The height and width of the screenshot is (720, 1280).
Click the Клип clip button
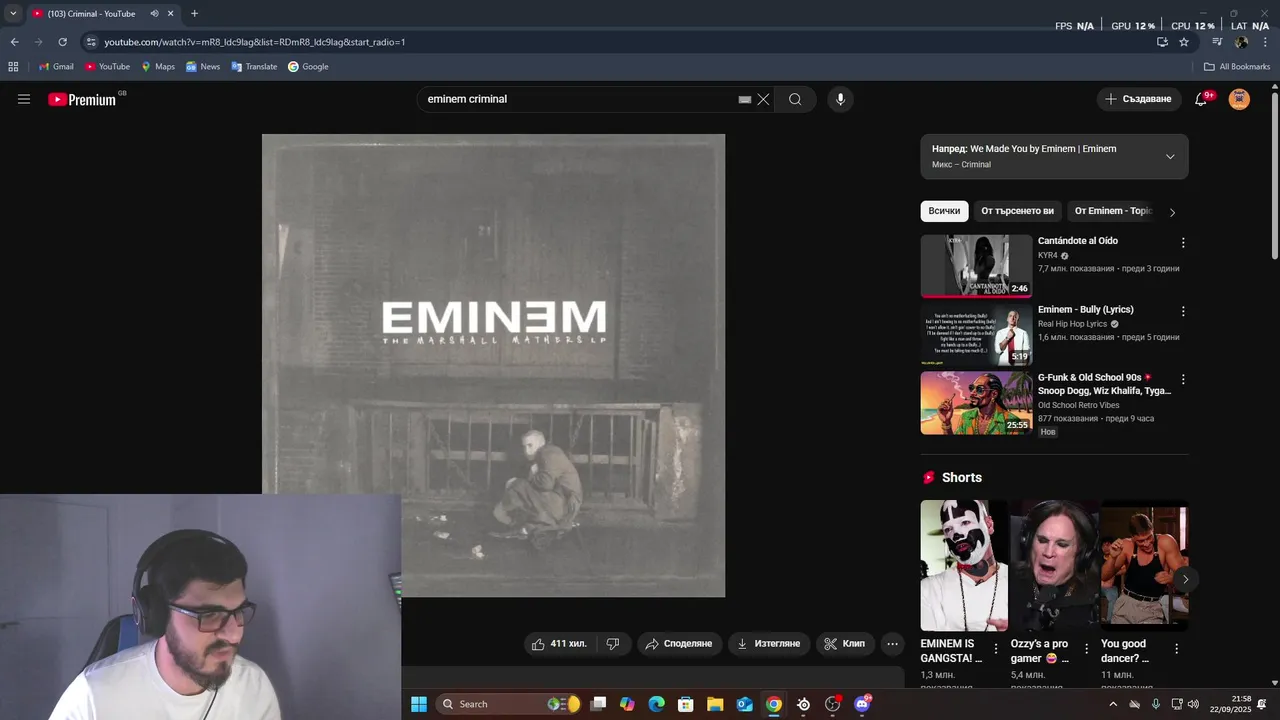(x=844, y=644)
